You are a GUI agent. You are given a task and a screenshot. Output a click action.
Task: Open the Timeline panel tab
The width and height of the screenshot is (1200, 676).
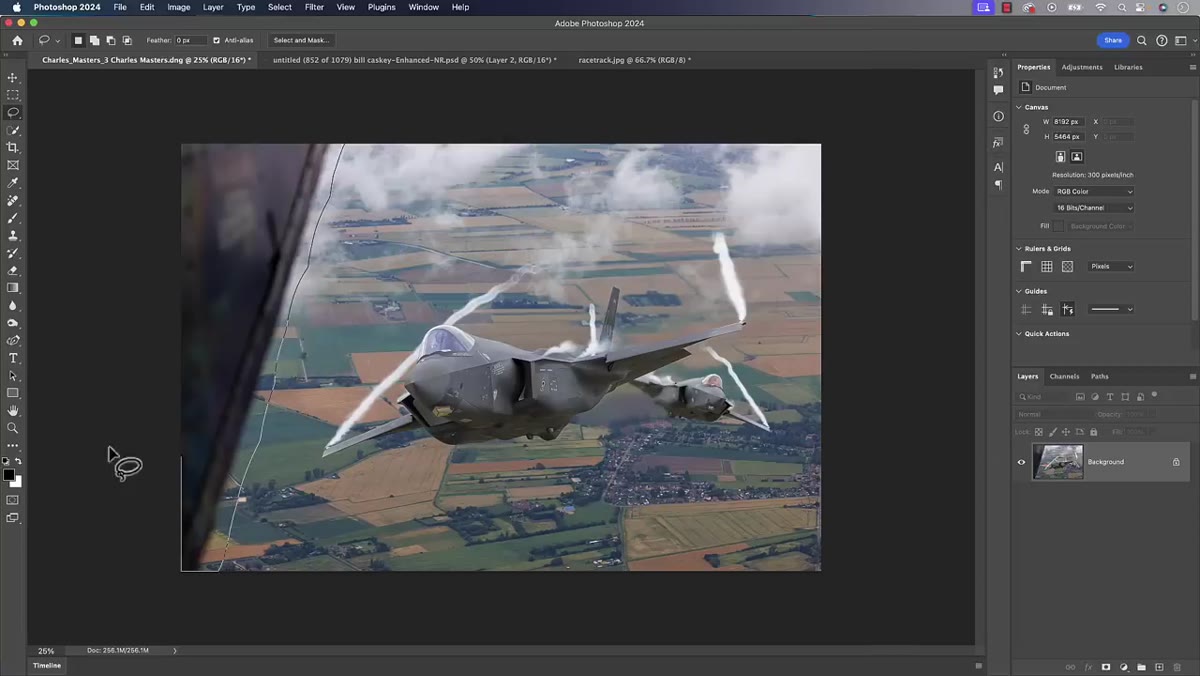click(x=47, y=665)
